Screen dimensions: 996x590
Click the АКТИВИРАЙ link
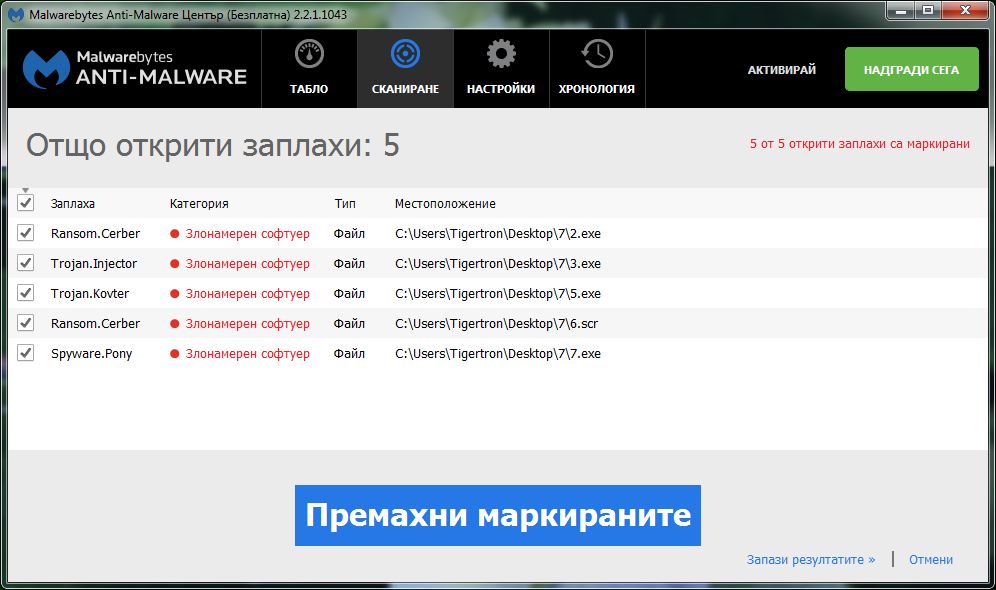point(781,70)
